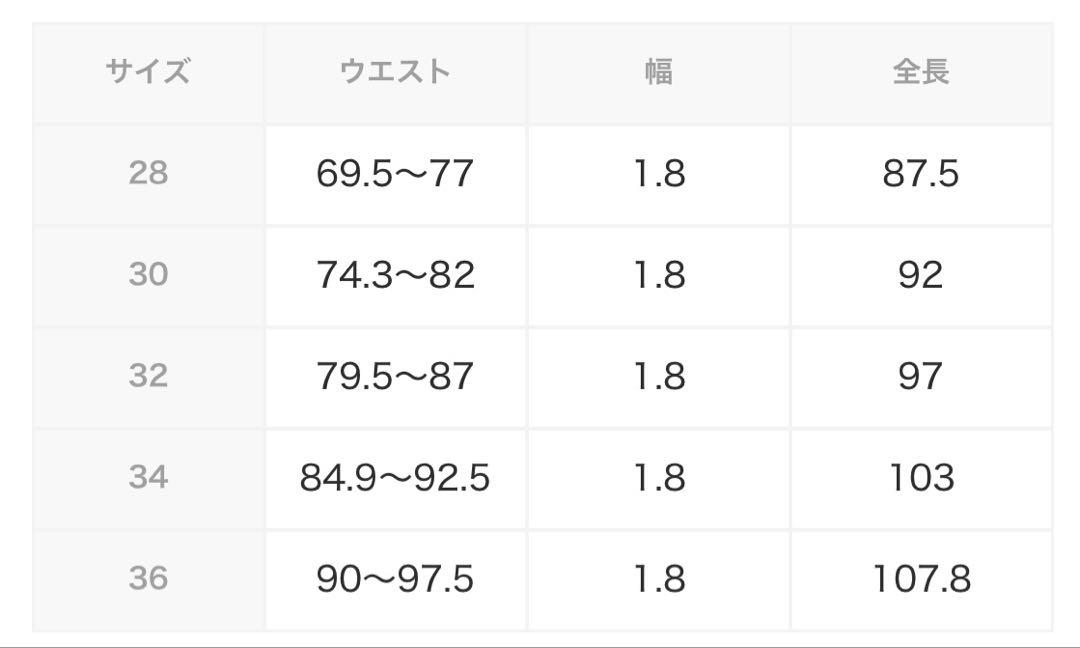This screenshot has height=648, width=1080.
Task: Click waist value 84.9～92.5
Action: point(395,477)
